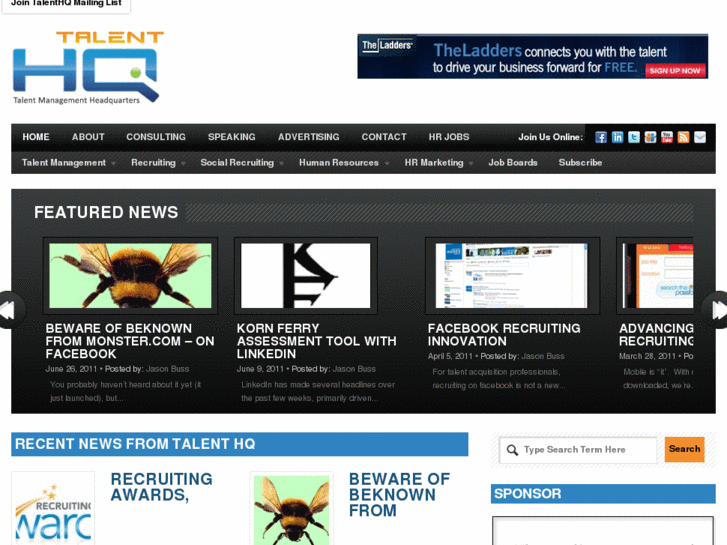Open the Subscribe menu item
Viewport: 727px width, 545px height.
click(580, 163)
